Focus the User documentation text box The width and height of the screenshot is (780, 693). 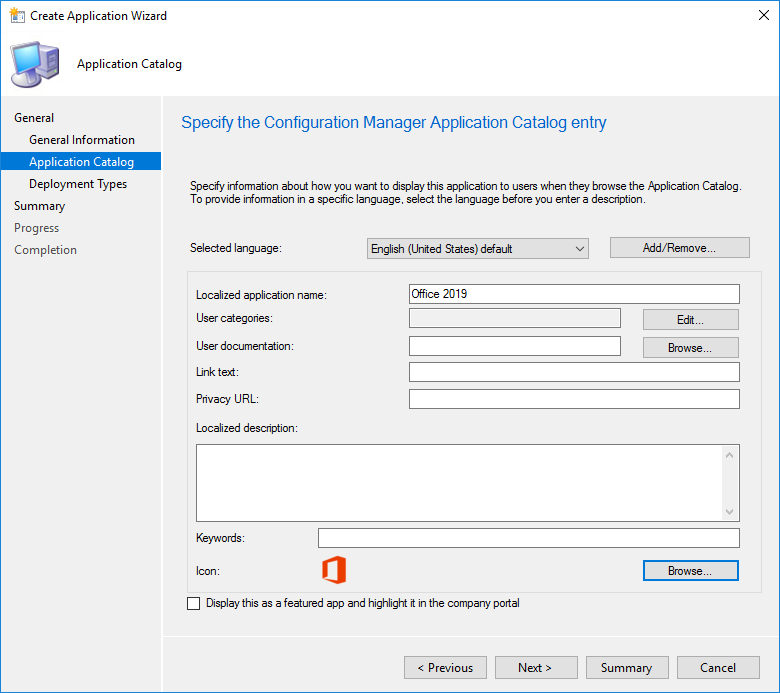[515, 346]
